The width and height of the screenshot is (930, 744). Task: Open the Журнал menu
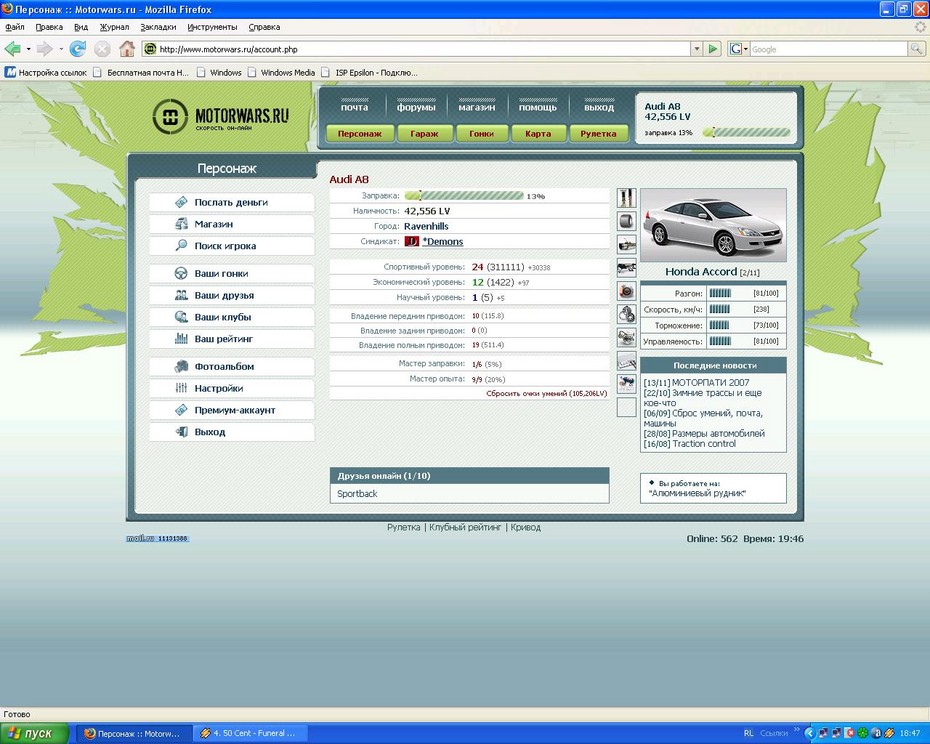point(114,27)
